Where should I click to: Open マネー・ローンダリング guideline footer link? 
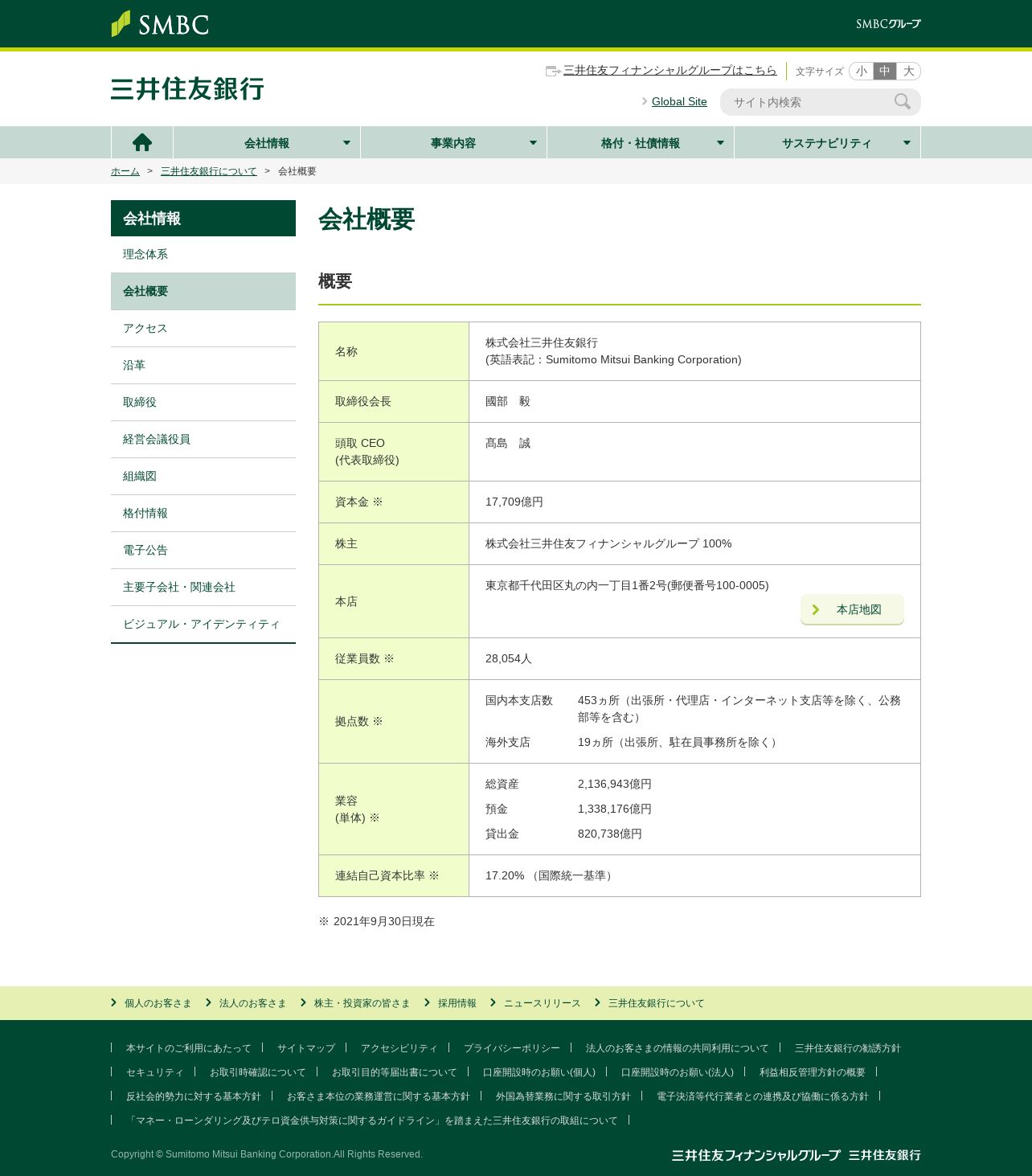tap(371, 1121)
